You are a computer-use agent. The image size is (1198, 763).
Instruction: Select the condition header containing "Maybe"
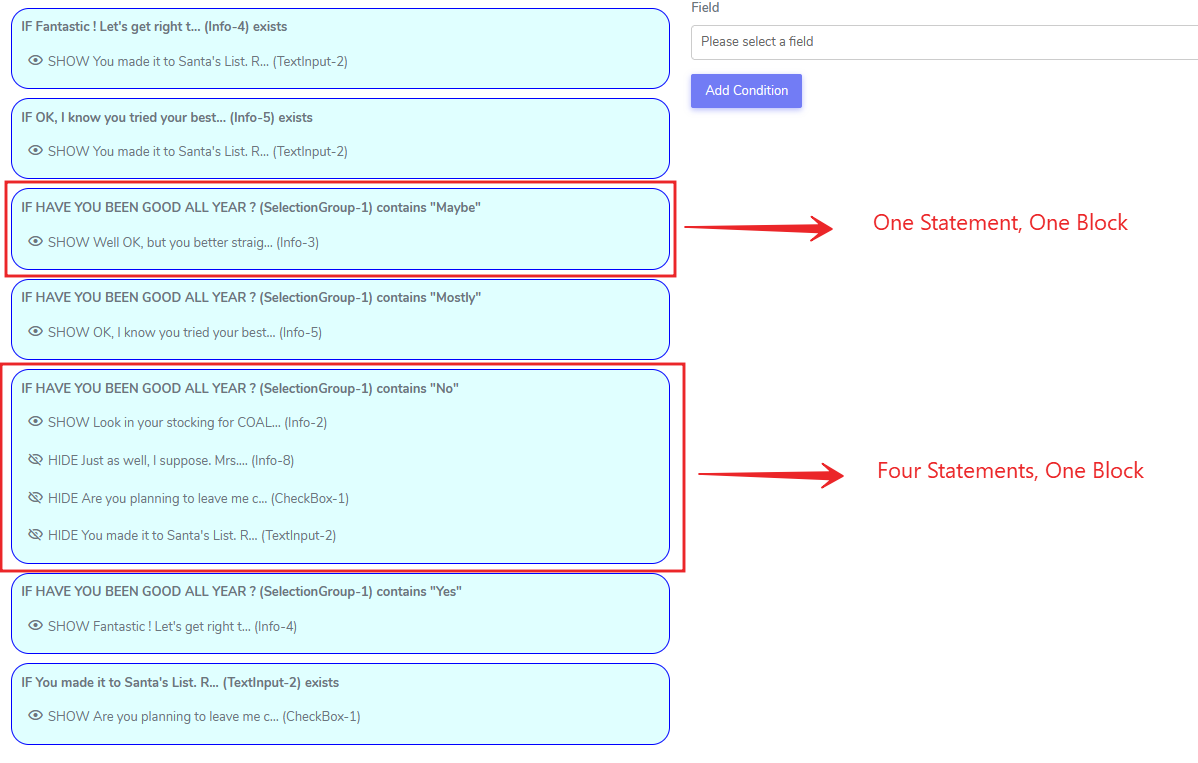tap(251, 207)
